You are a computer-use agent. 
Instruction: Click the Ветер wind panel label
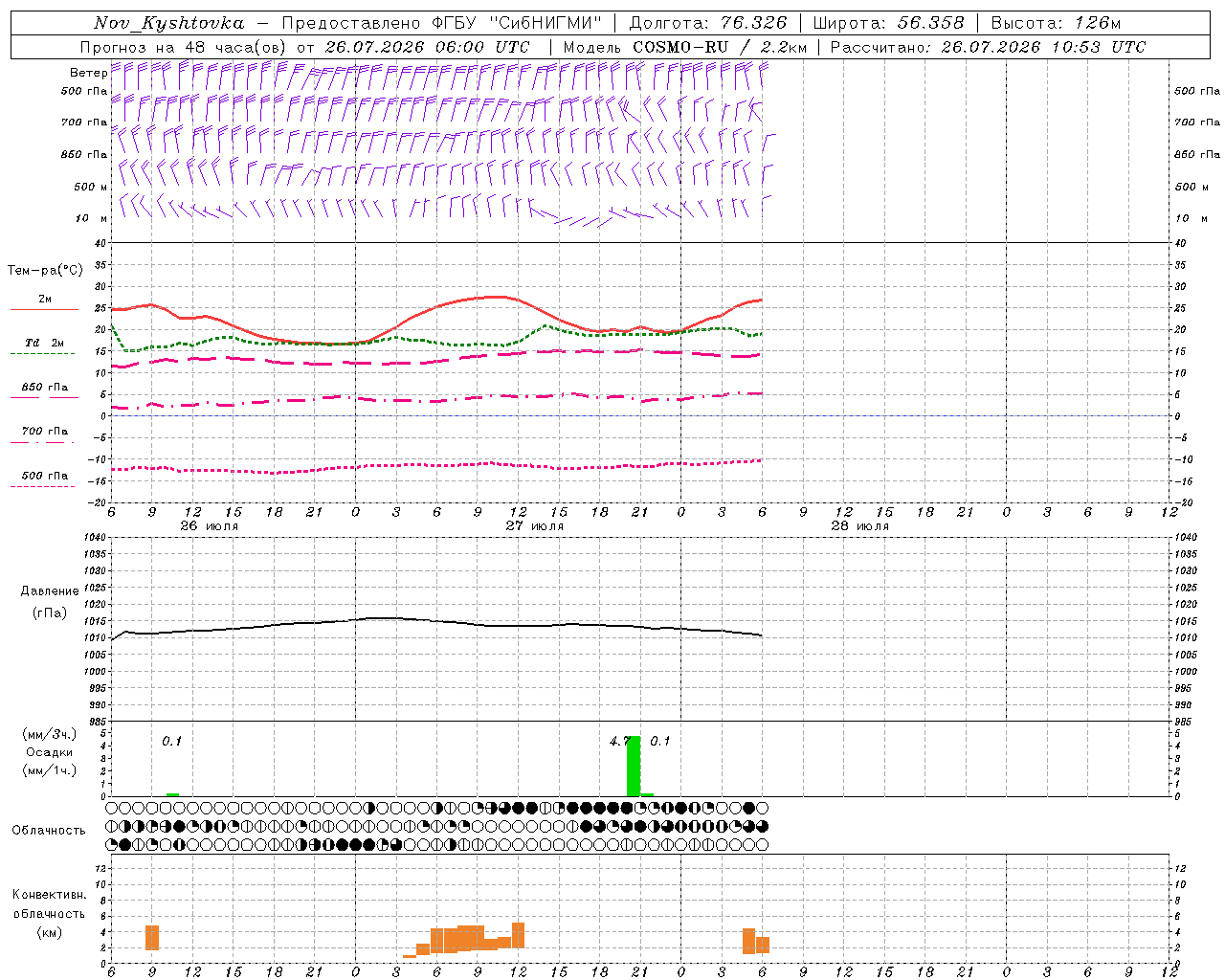coord(88,73)
